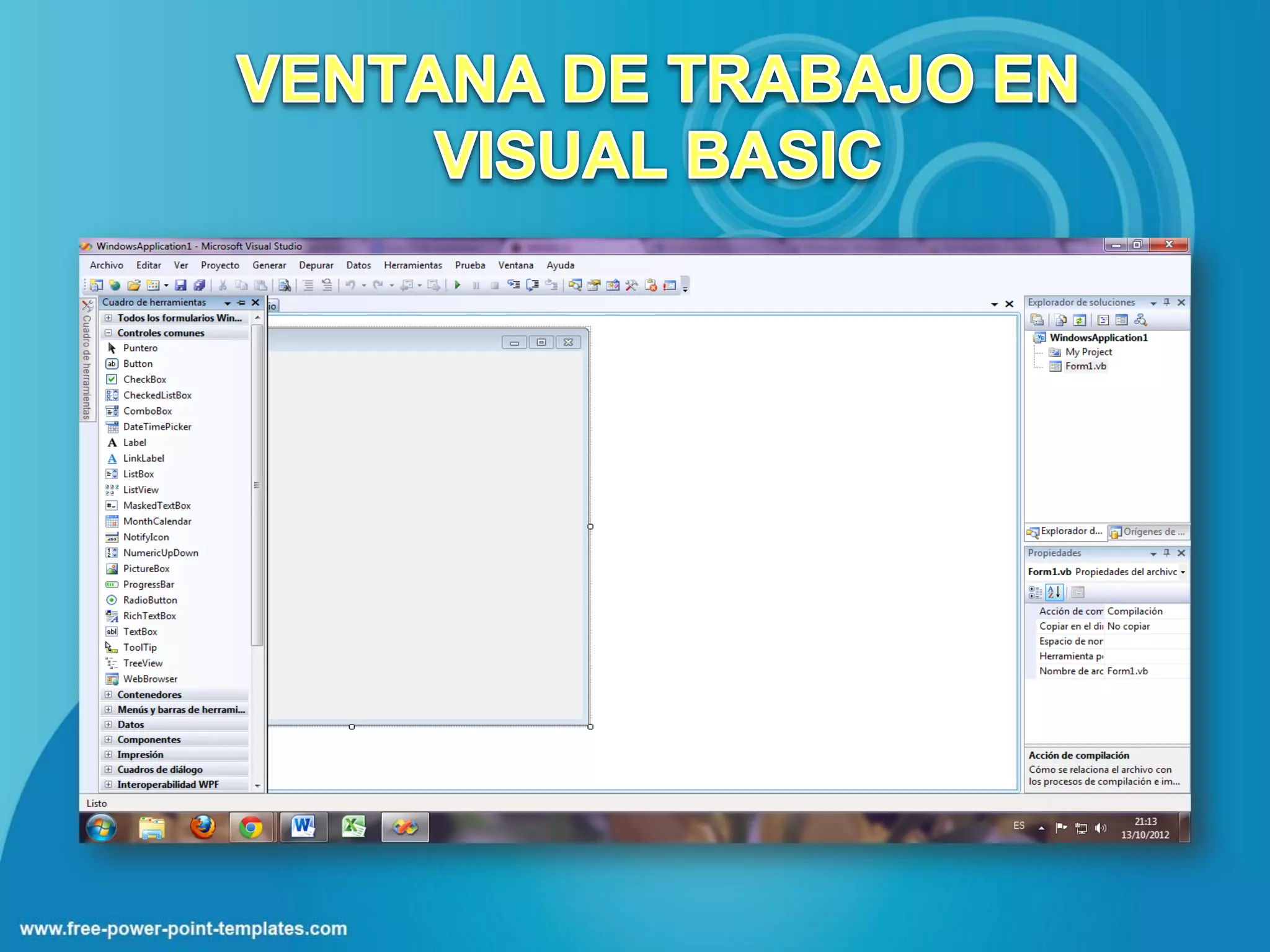Click the Toolbox wrench-and-hammer toolbar icon
This screenshot has height=952, width=1270.
(x=631, y=285)
